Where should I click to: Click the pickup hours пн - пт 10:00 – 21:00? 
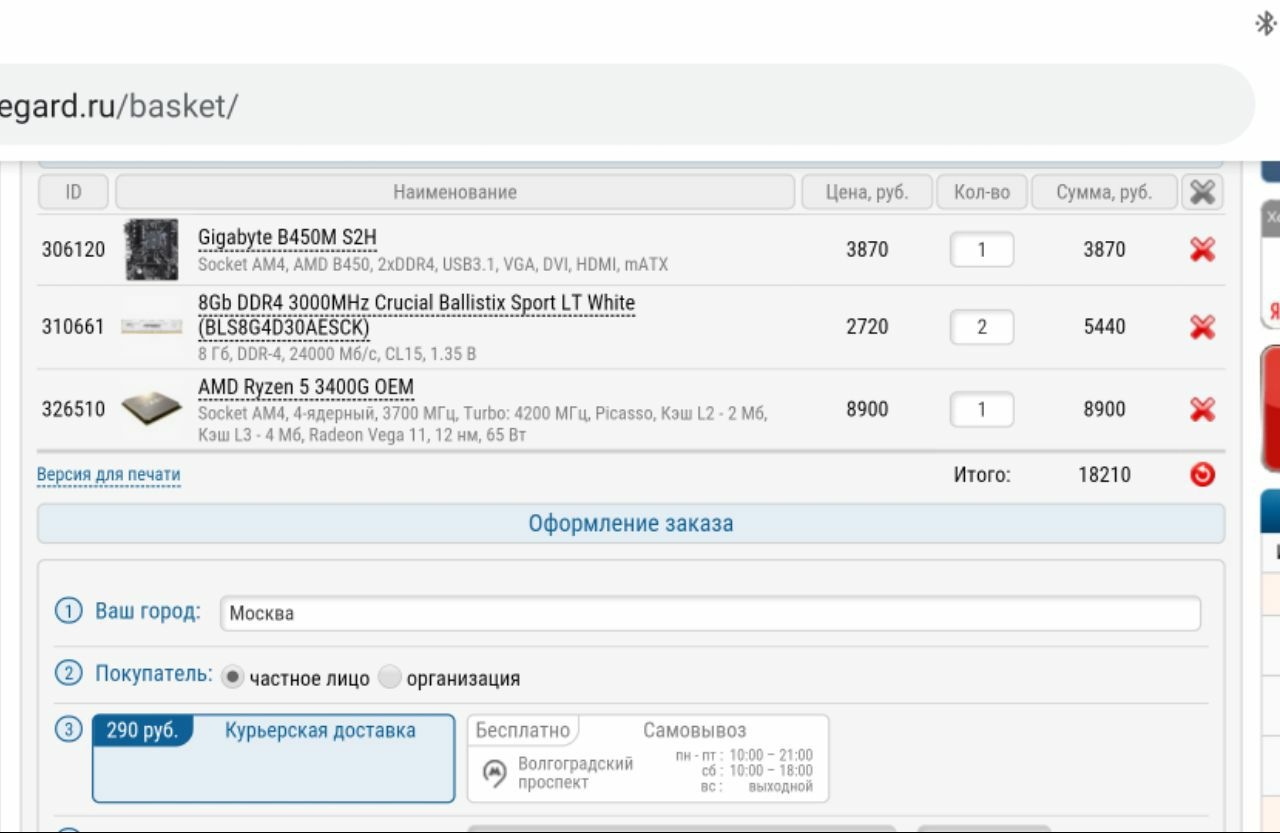click(x=744, y=755)
